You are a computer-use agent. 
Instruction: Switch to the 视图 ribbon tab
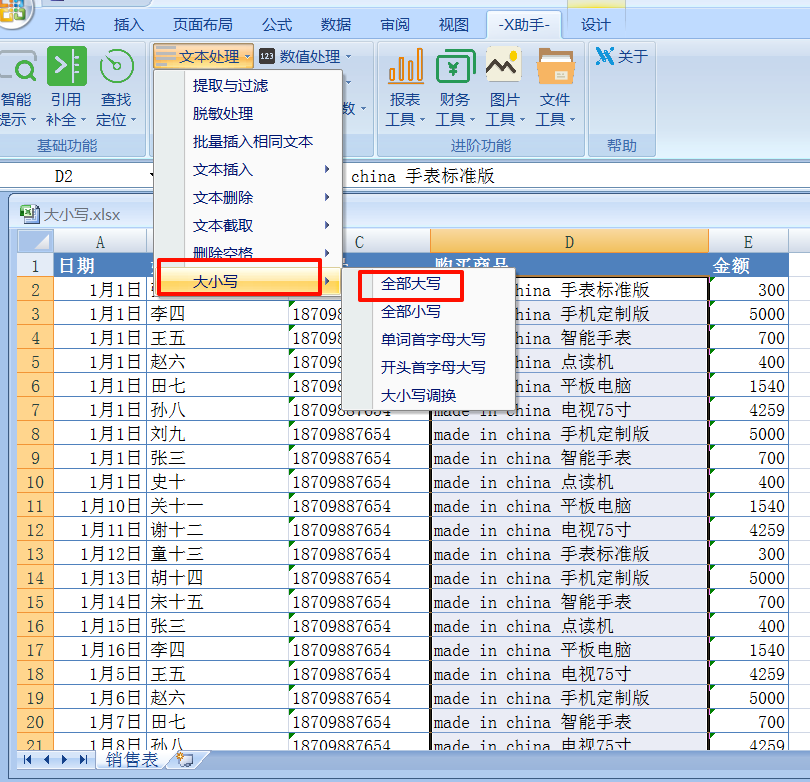454,24
